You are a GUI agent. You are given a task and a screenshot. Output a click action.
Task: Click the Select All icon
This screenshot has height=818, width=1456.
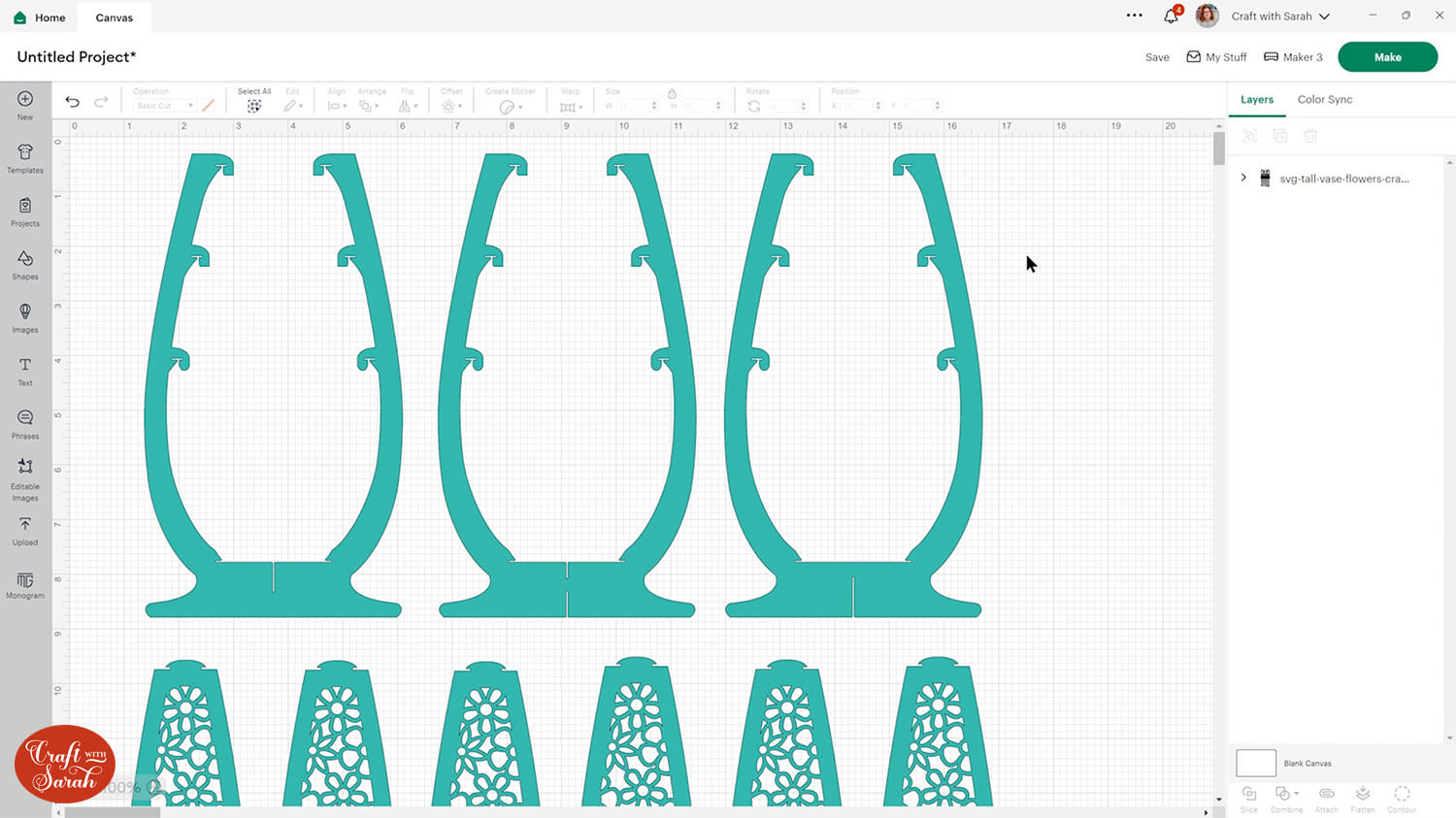click(254, 106)
